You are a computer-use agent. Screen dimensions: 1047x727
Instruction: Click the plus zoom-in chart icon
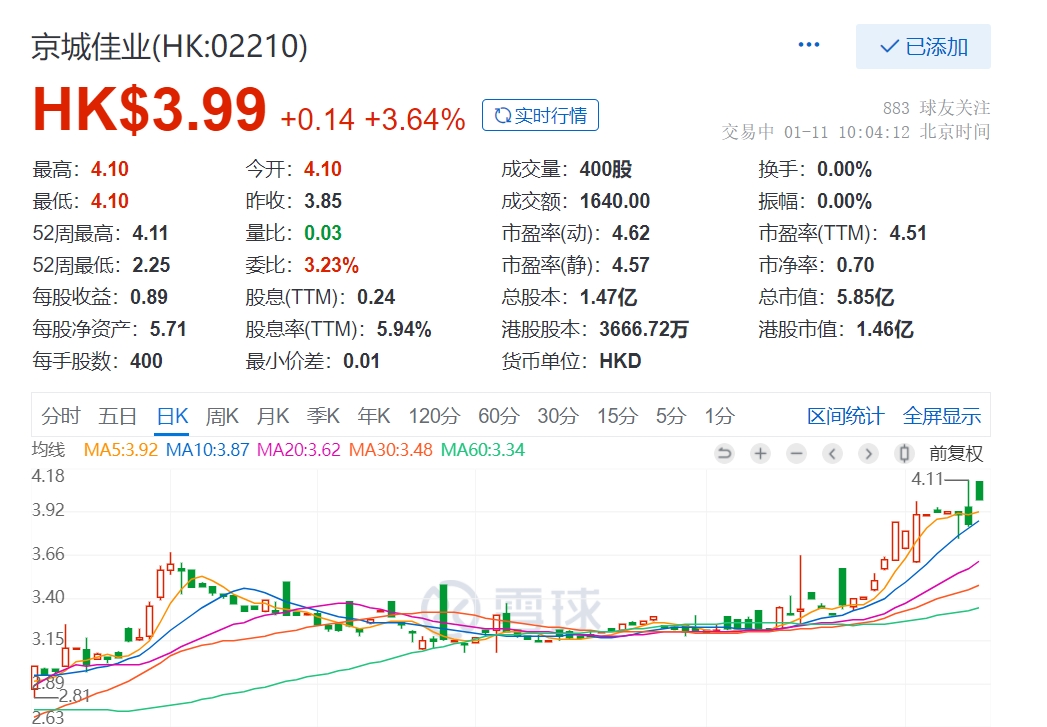coord(760,454)
